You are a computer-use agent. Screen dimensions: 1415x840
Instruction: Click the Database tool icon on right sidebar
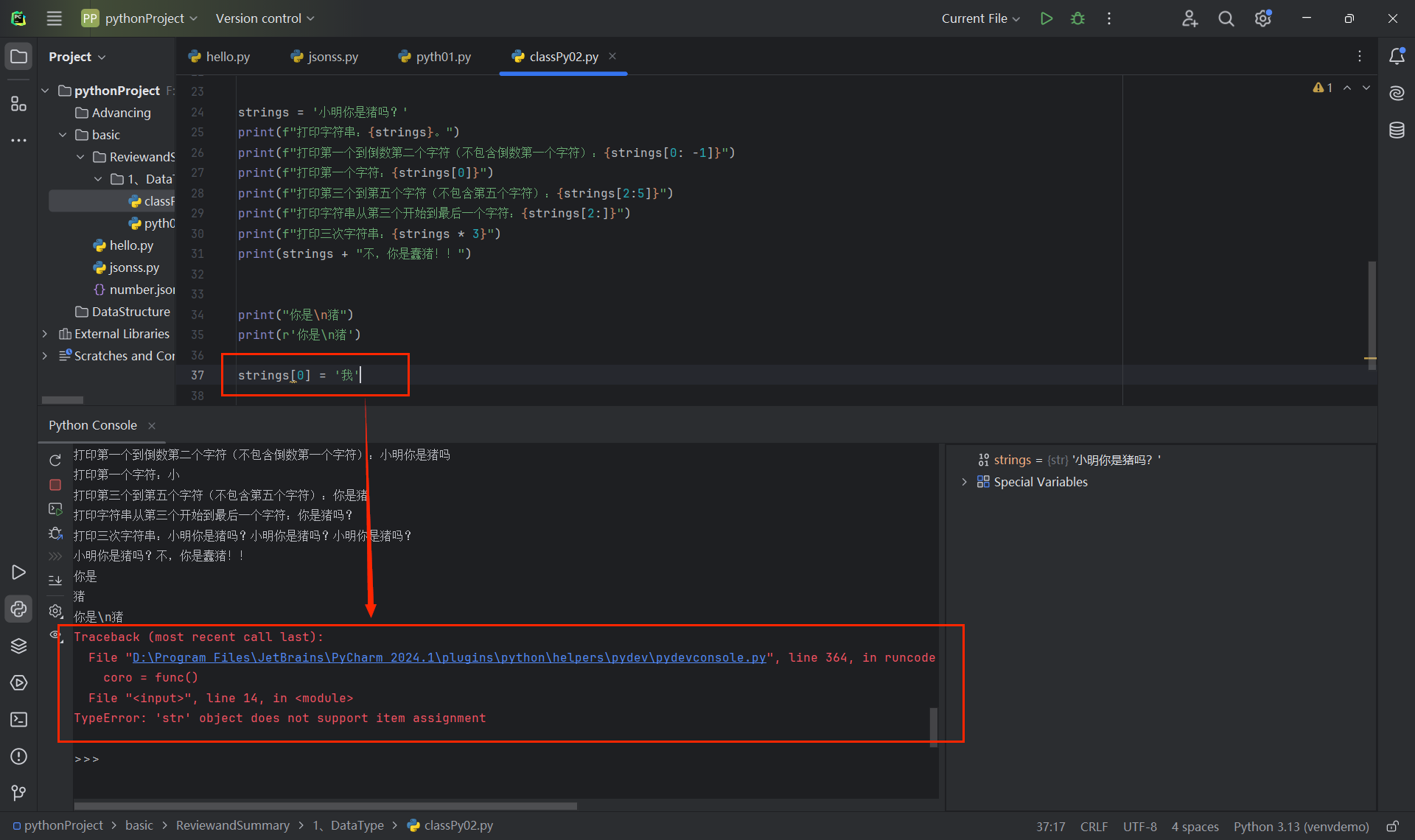1397,130
